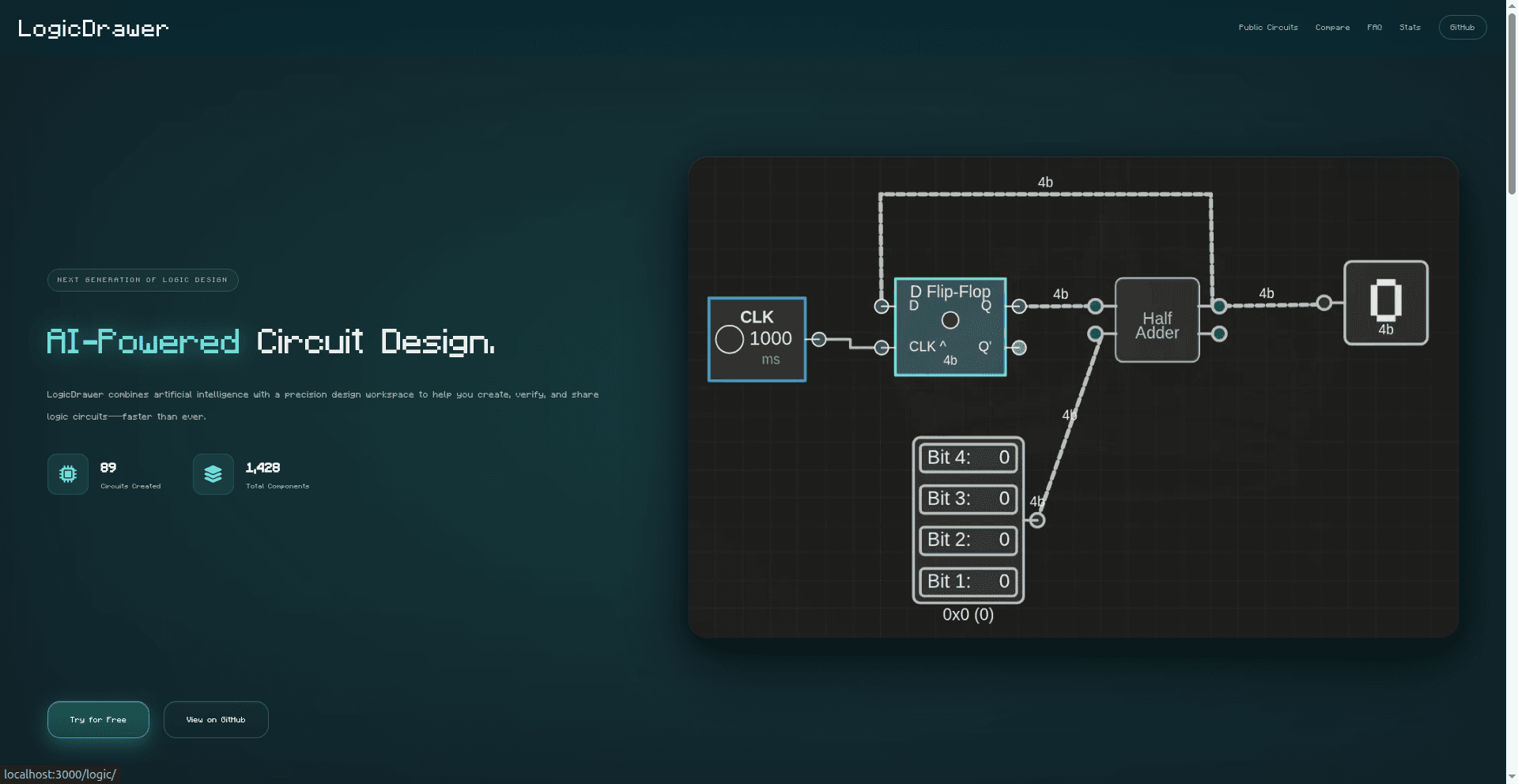Click the 7-segment display node showing 0
Viewport: 1518px width, 784px height.
tap(1385, 303)
